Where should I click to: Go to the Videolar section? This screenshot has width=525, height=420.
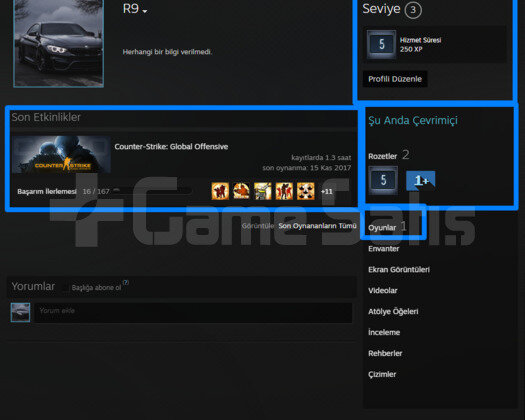coord(383,291)
